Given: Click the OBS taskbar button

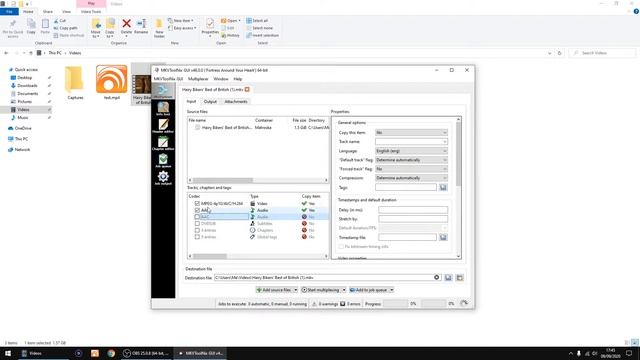Looking at the screenshot, I should 147,353.
